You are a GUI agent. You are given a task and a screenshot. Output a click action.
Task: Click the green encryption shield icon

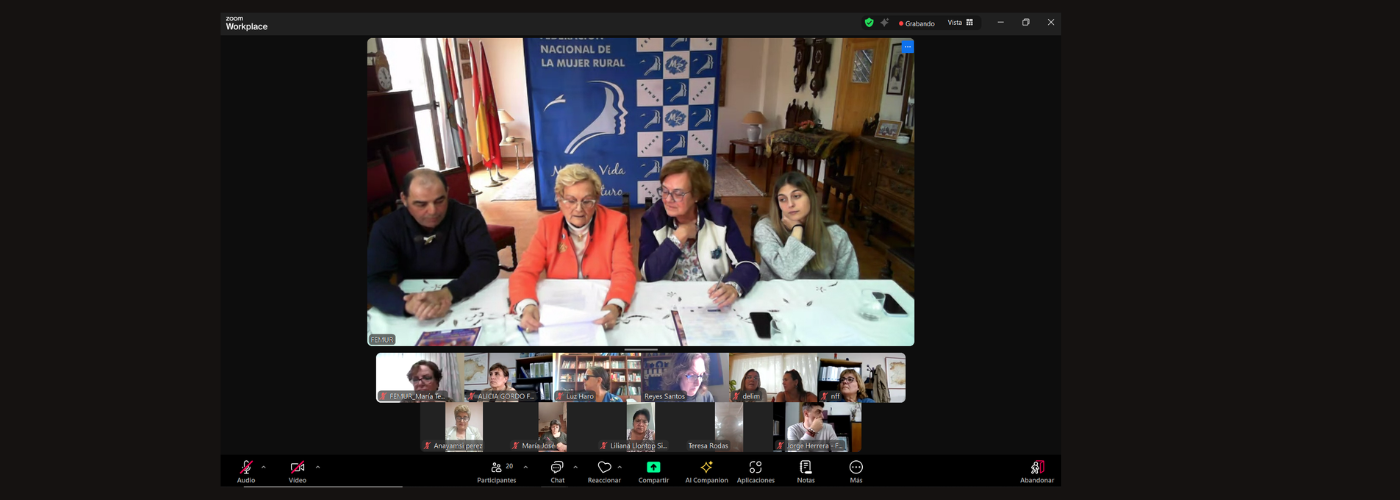click(x=869, y=22)
